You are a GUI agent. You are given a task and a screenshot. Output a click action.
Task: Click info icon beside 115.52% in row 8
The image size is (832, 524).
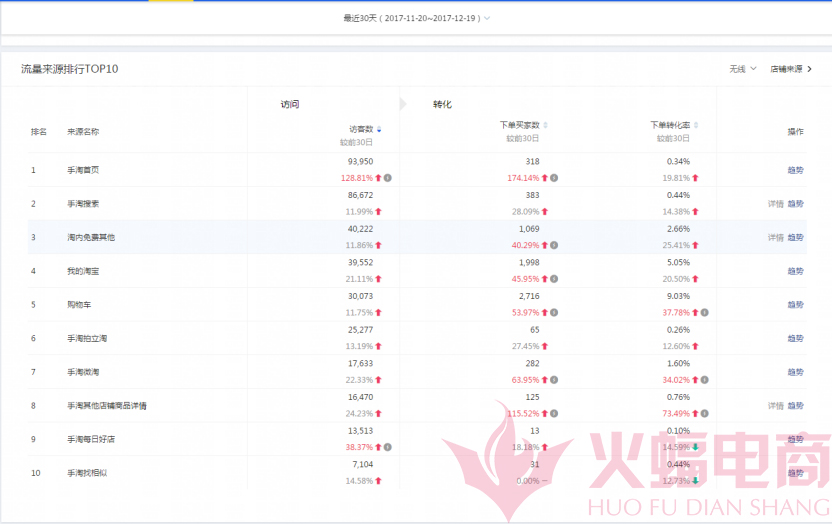(554, 413)
